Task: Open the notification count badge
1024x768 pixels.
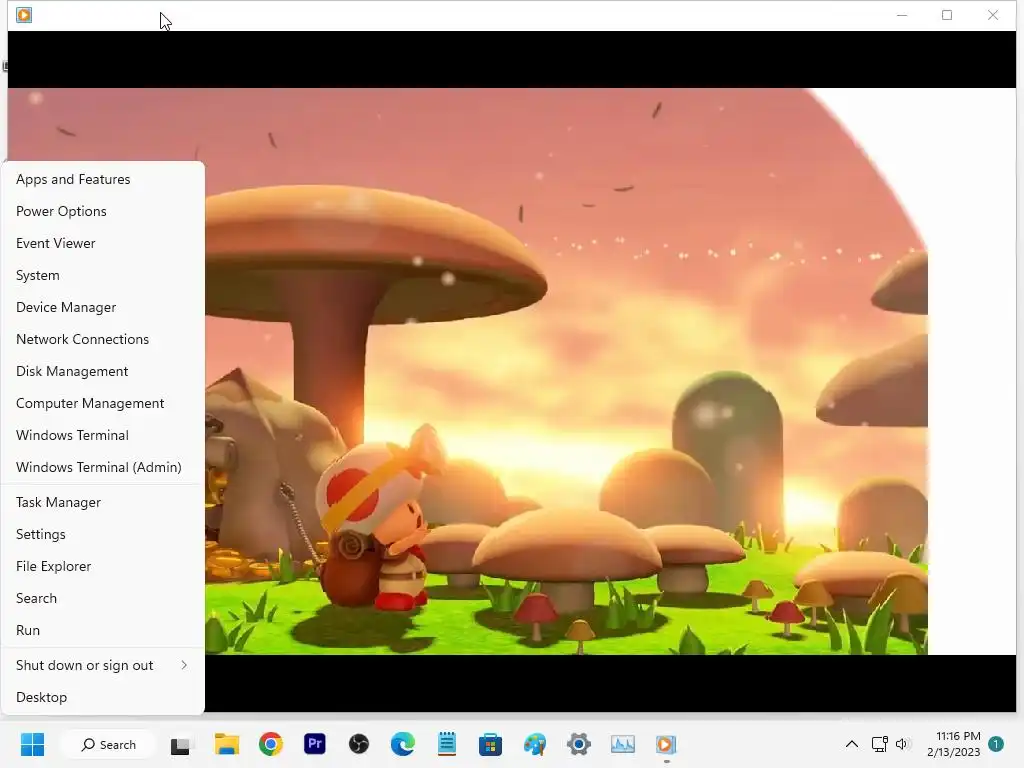Action: [x=996, y=744]
